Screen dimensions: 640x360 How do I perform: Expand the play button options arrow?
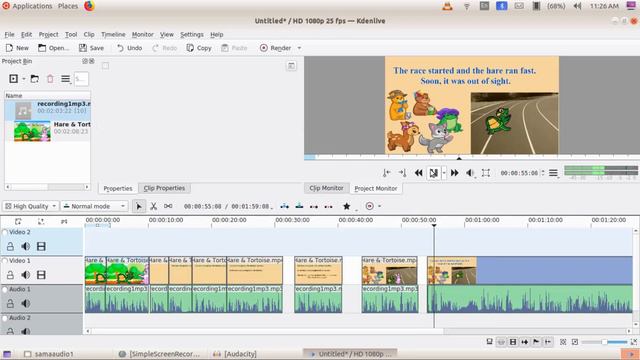pyautogui.click(x=444, y=173)
